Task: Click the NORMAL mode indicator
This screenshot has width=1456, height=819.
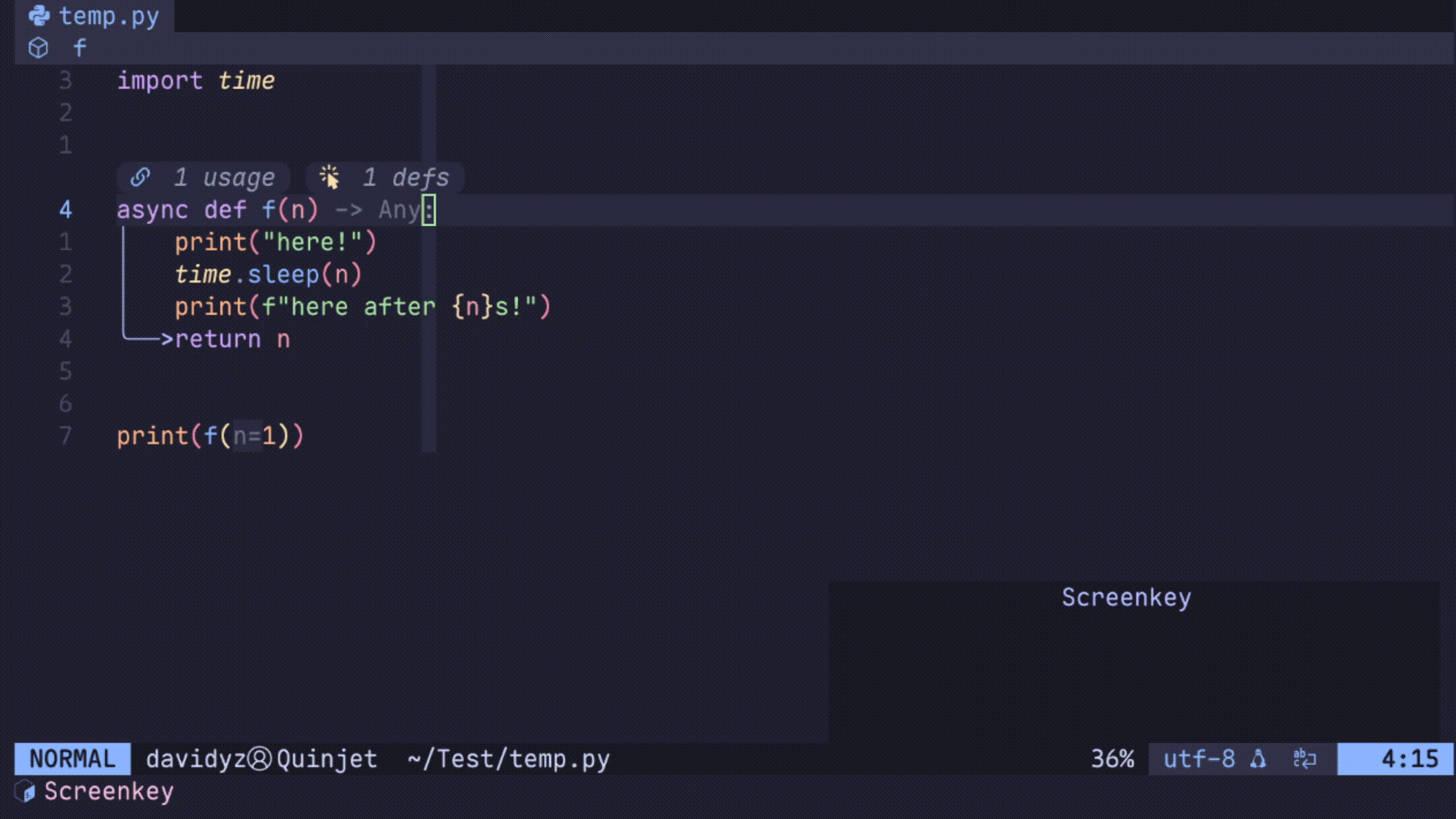Action: coord(72,759)
